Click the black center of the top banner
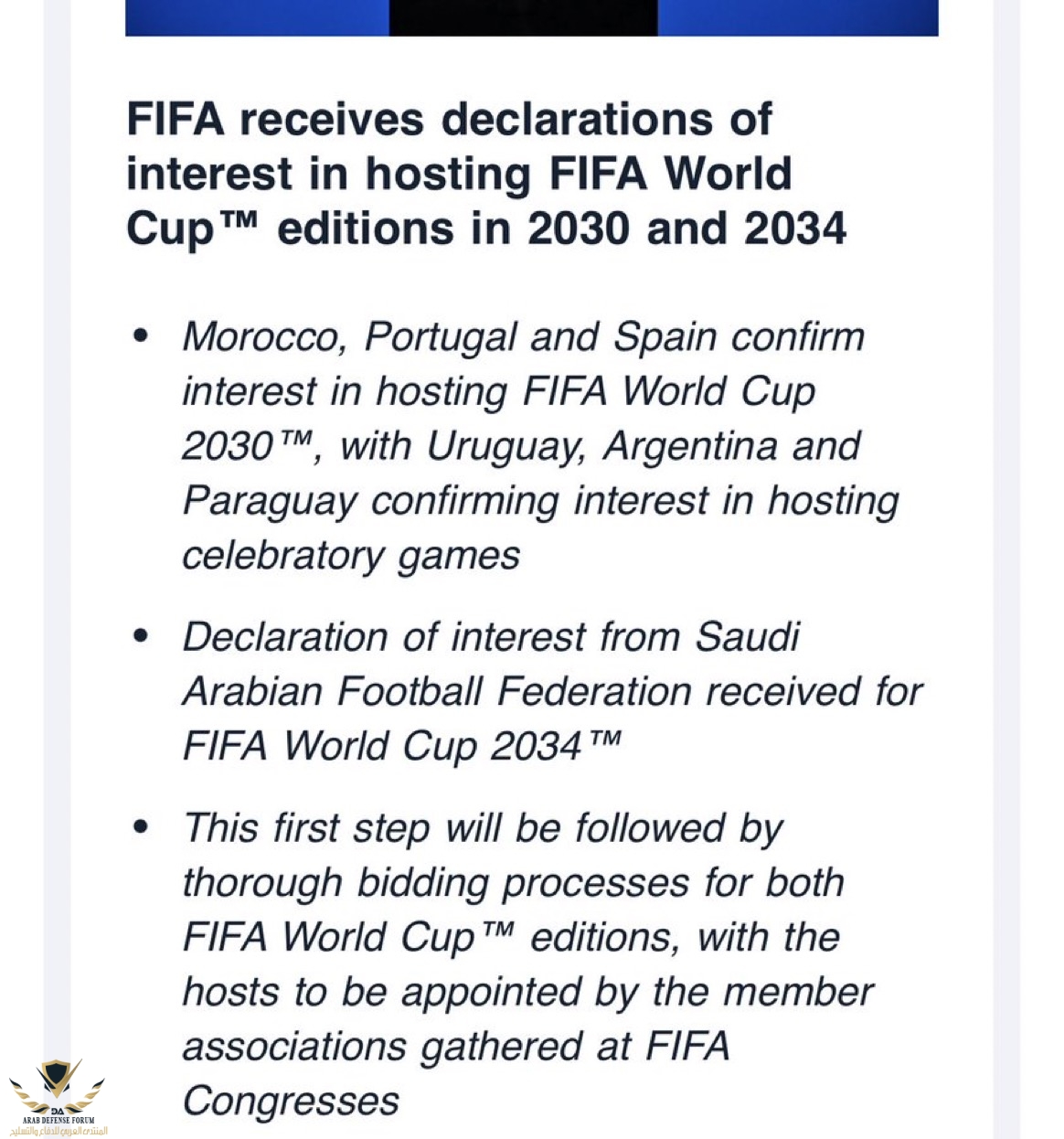The width and height of the screenshot is (1064, 1139). pyautogui.click(x=523, y=17)
